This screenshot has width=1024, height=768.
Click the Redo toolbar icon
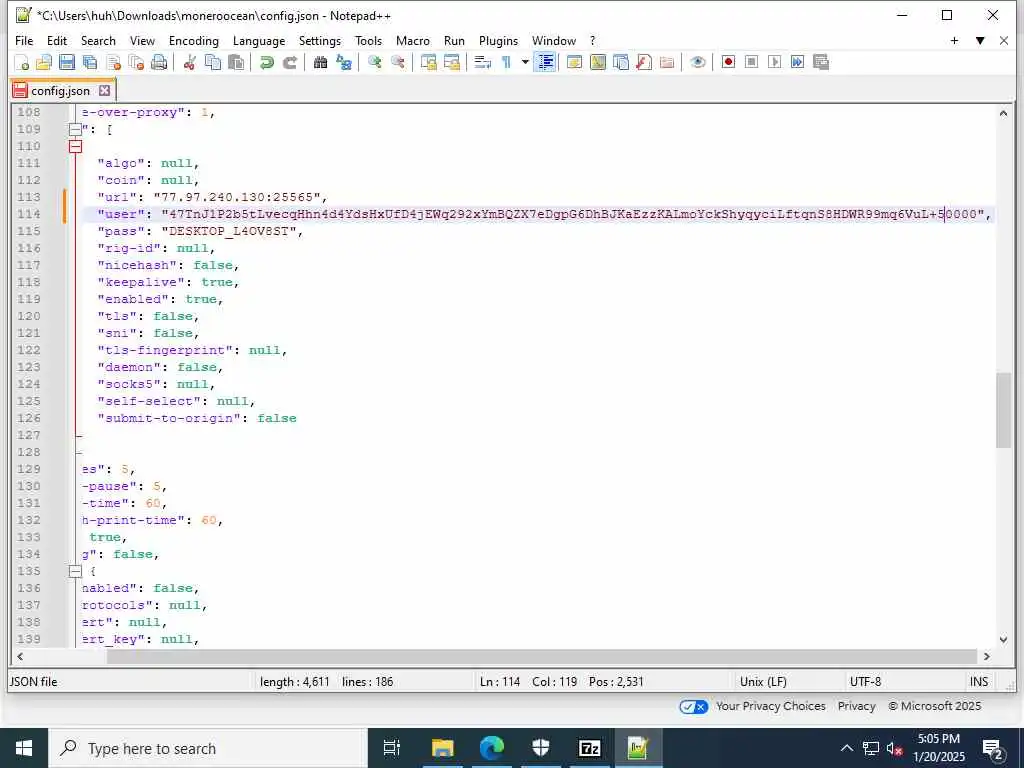[x=290, y=62]
